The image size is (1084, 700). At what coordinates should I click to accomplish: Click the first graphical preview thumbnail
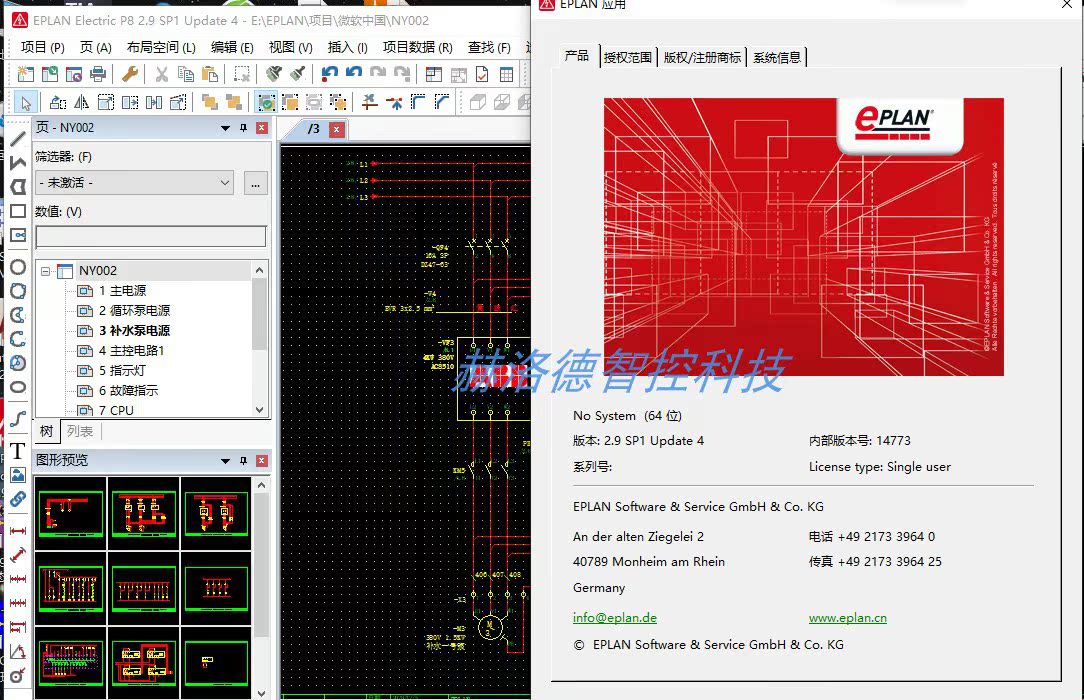coord(71,513)
